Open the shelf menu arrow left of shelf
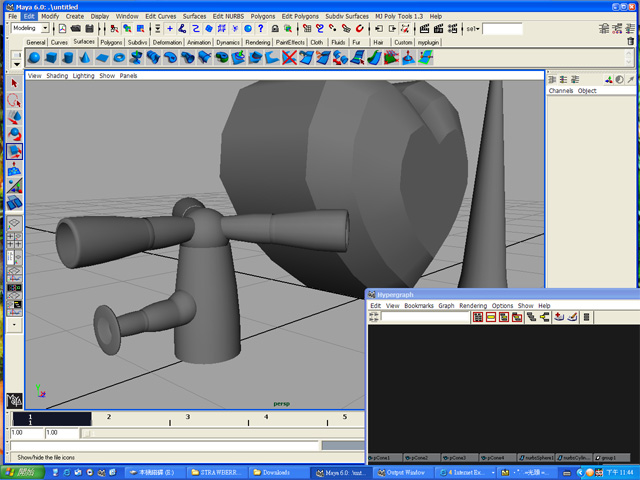The width and height of the screenshot is (640, 480). pos(17,64)
